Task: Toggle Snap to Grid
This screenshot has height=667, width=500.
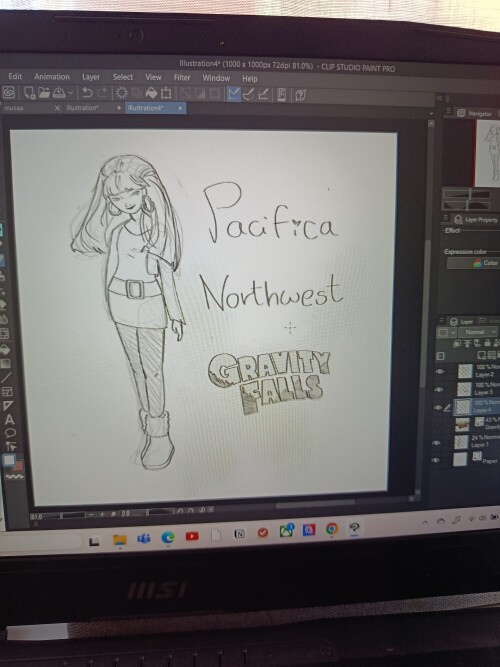Action: click(x=263, y=94)
